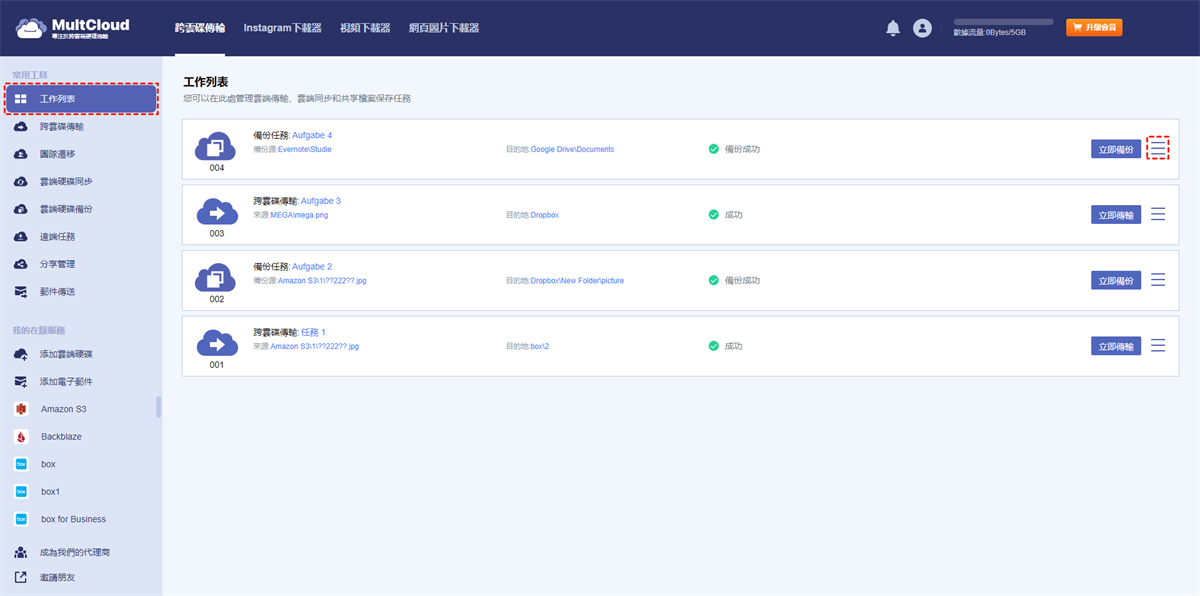Click the backup cloud icon for task 002
The width and height of the screenshot is (1200, 596).
tap(217, 278)
